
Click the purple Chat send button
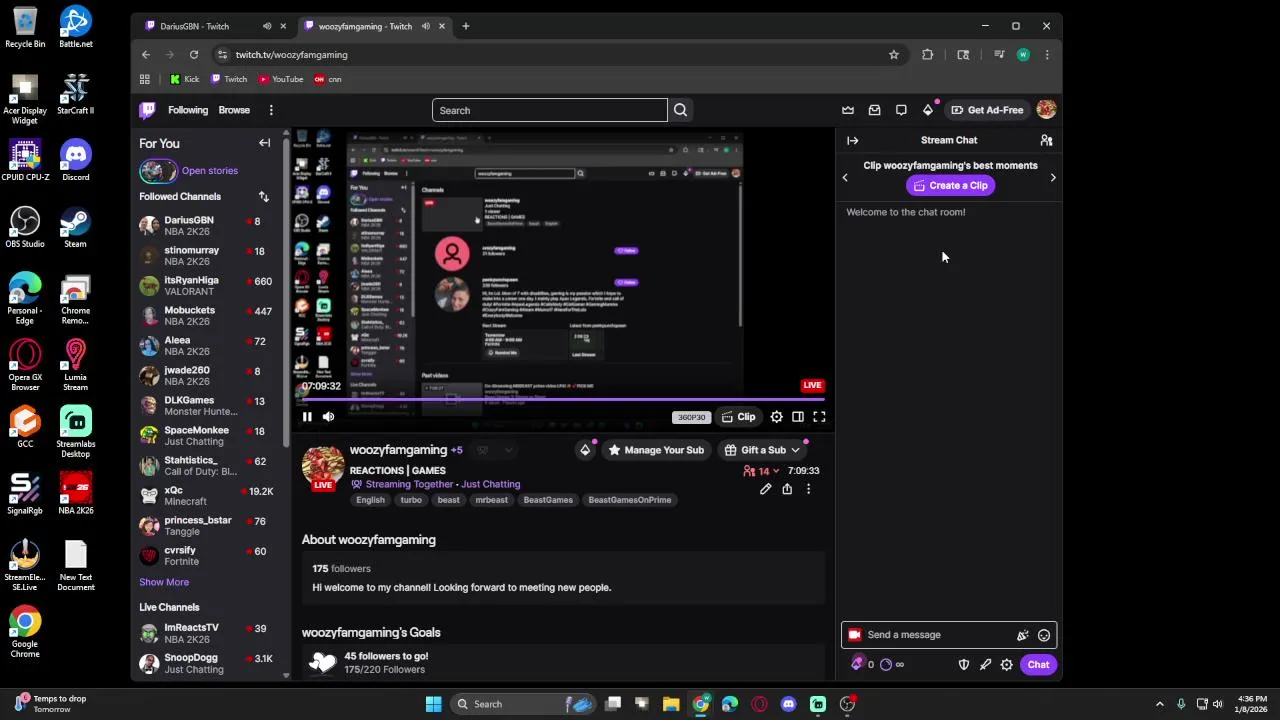coord(1038,665)
